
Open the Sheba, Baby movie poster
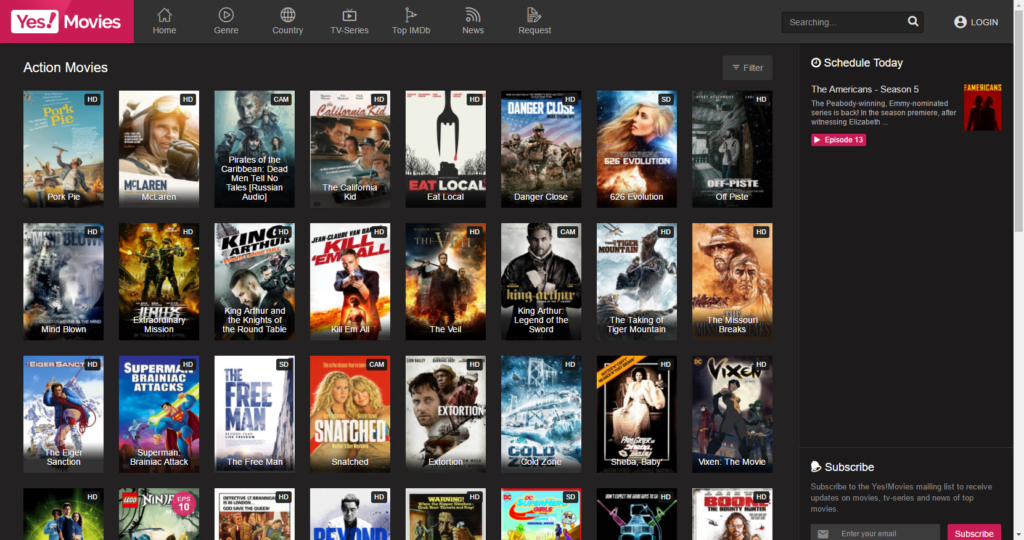click(x=636, y=414)
